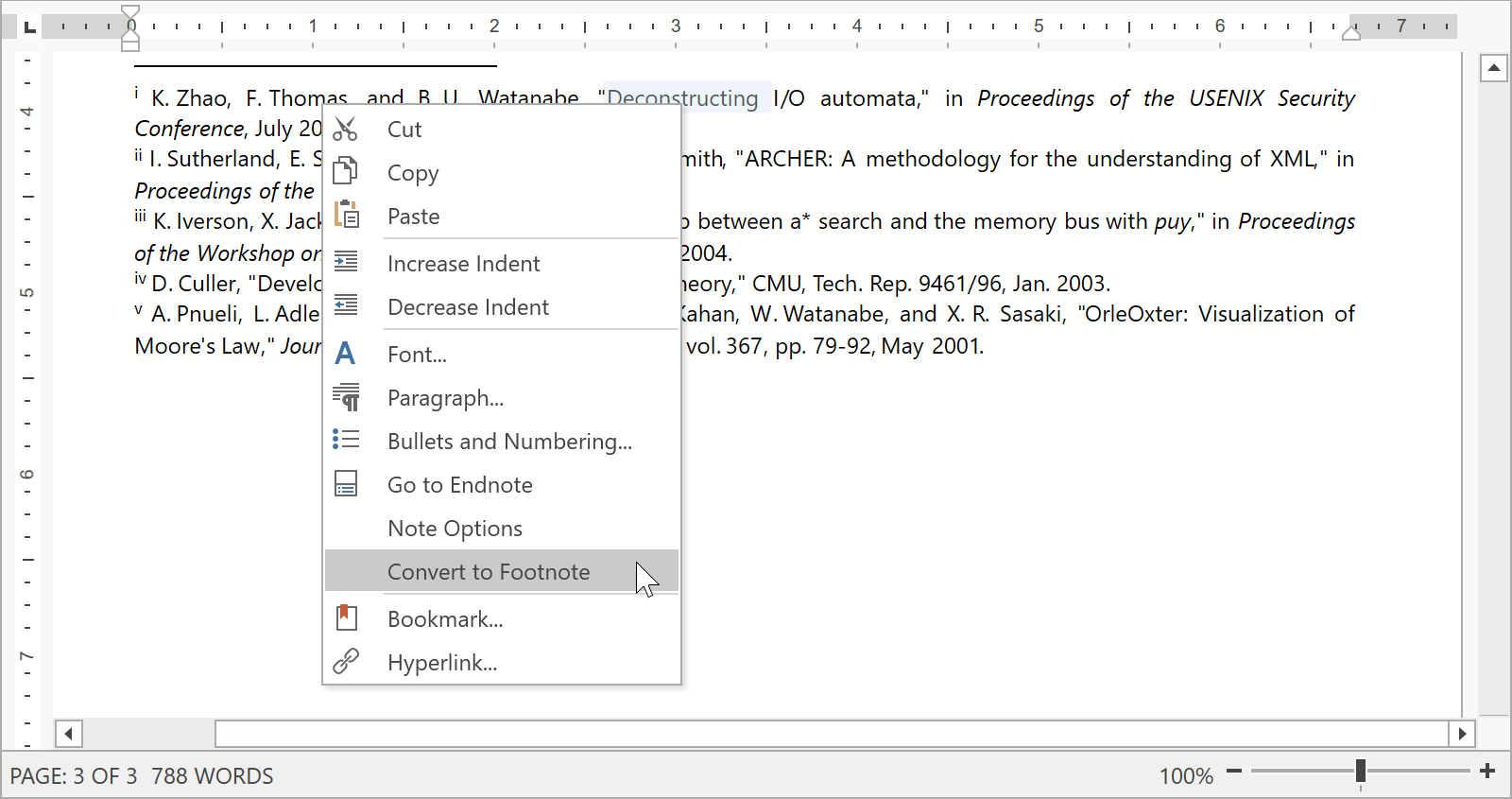Click the Hyperlink chain icon

(x=346, y=662)
